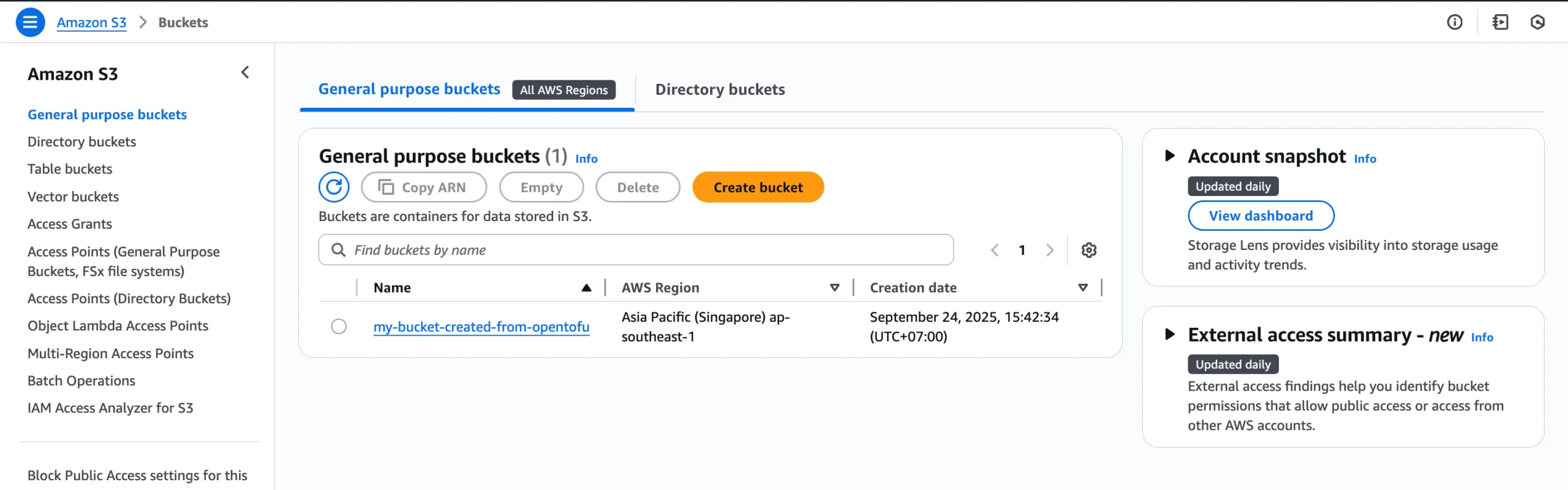
Task: Open Batch Operations in sidebar
Action: click(81, 381)
